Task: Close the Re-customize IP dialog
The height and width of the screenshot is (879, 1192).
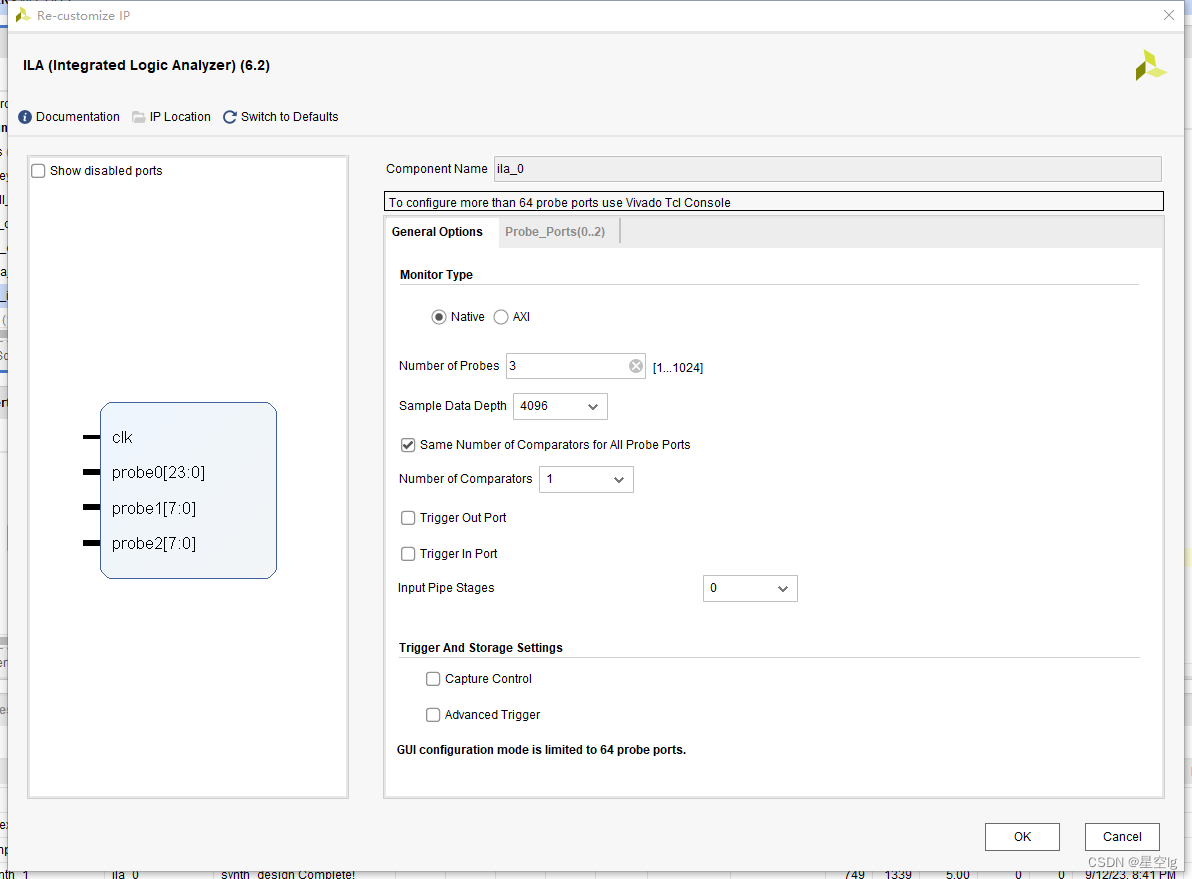Action: click(1168, 15)
